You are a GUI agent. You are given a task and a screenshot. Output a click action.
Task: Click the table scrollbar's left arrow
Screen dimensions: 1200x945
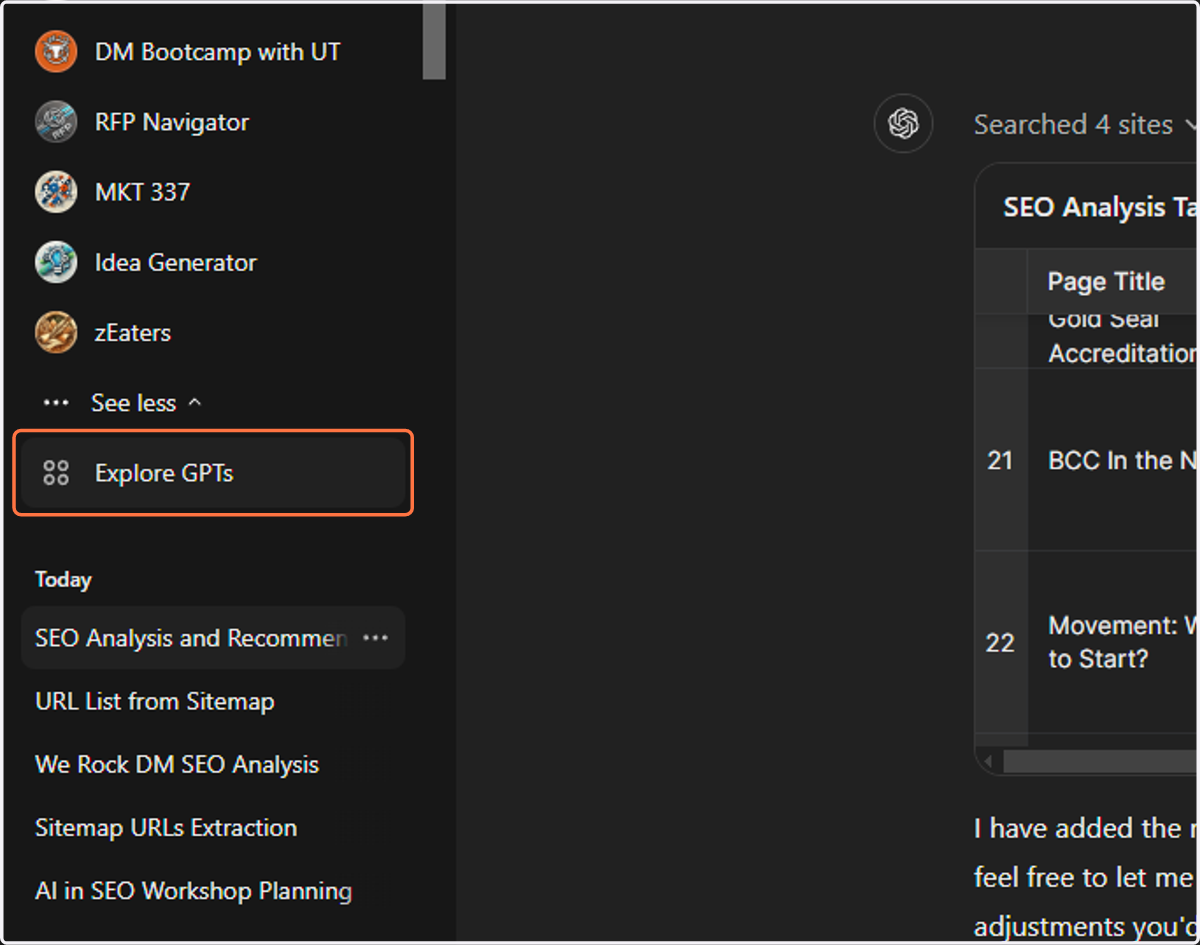coord(989,762)
